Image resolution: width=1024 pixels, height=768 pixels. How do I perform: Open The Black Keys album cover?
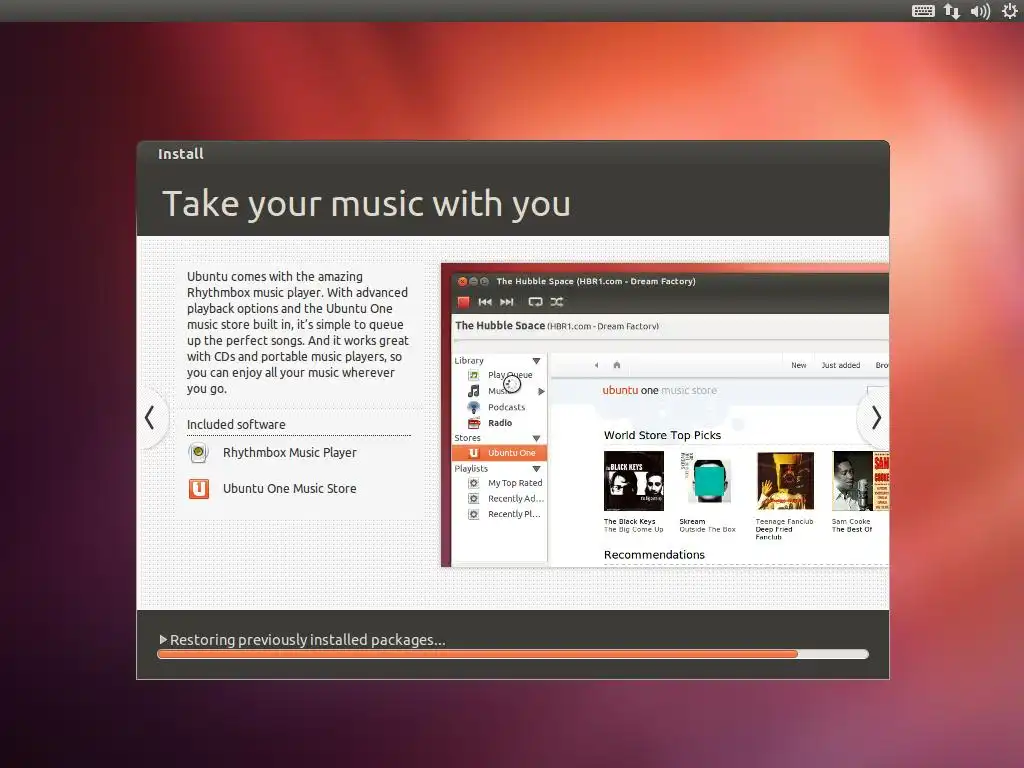coord(633,481)
